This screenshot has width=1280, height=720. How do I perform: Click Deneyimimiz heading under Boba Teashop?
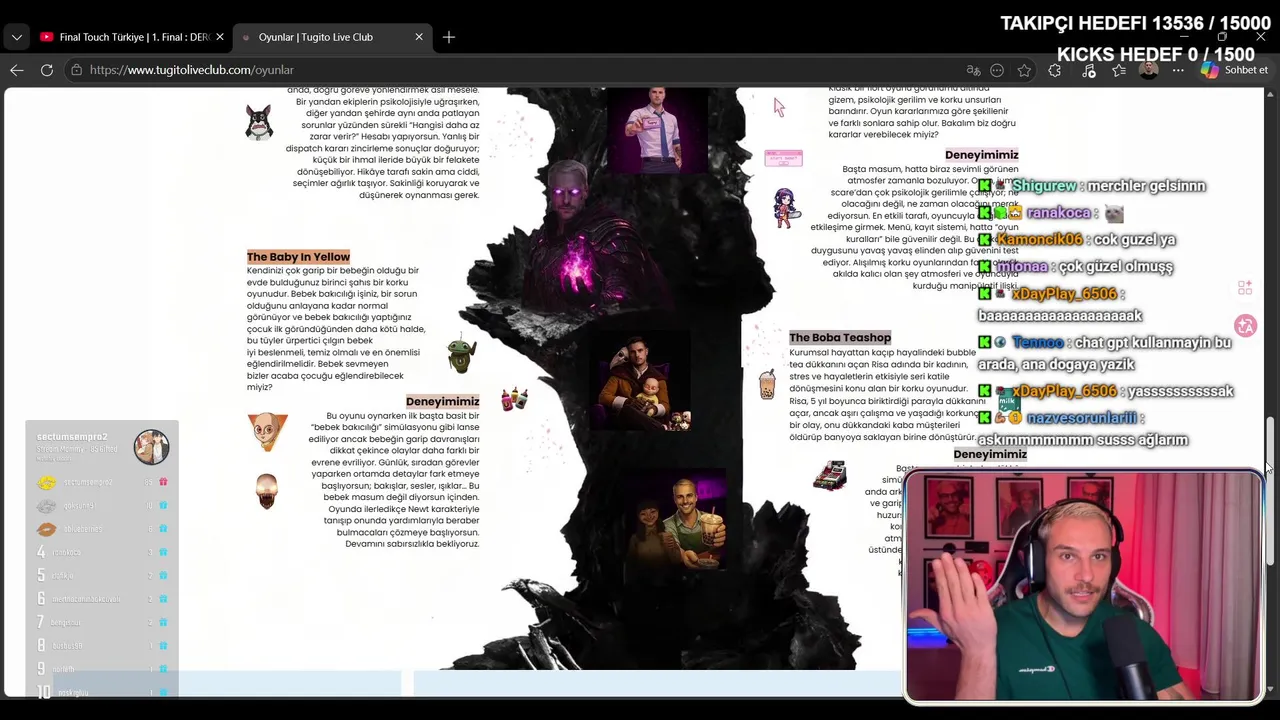click(x=990, y=454)
